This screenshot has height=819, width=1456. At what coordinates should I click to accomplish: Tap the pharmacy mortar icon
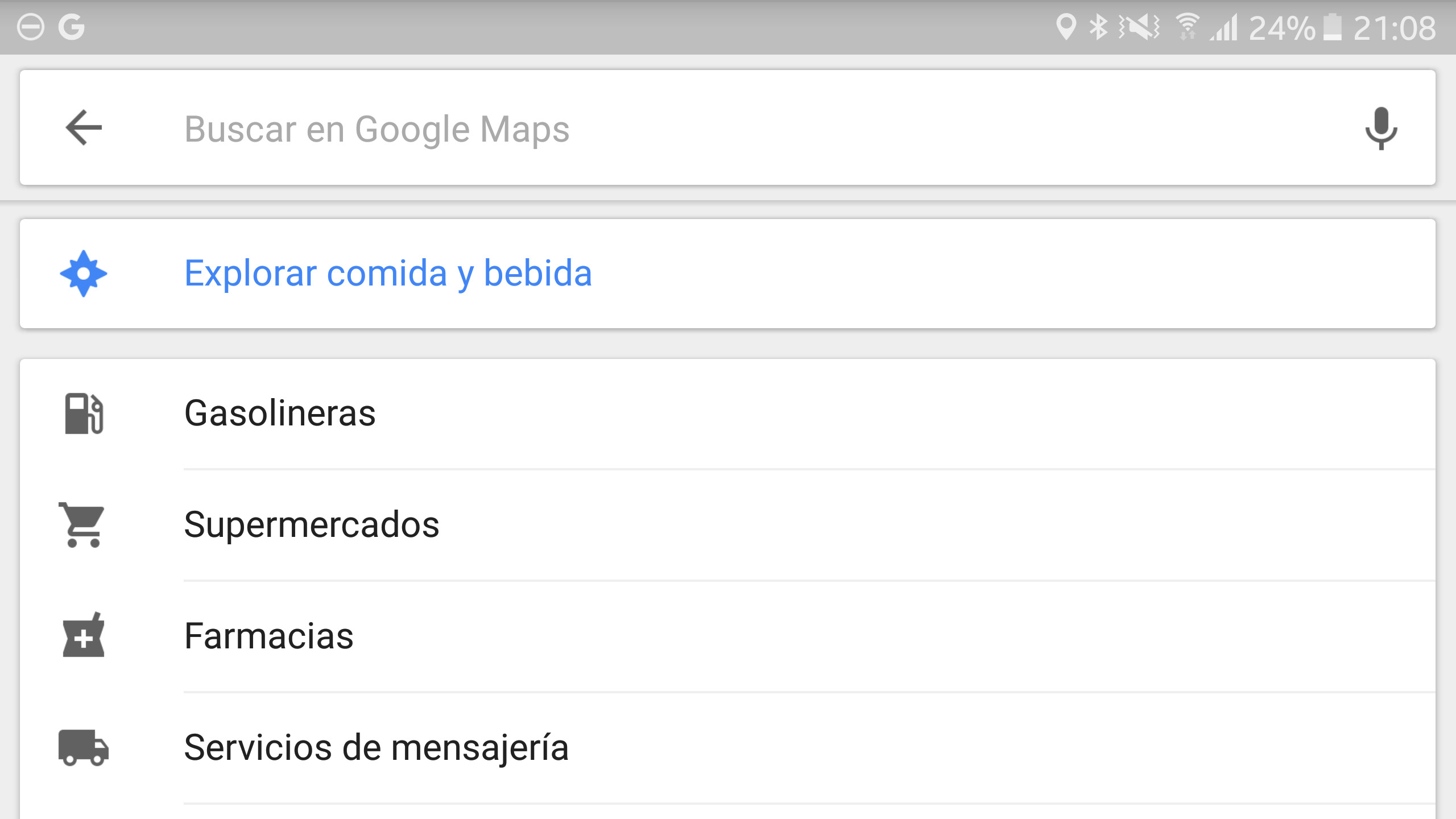coord(84,635)
